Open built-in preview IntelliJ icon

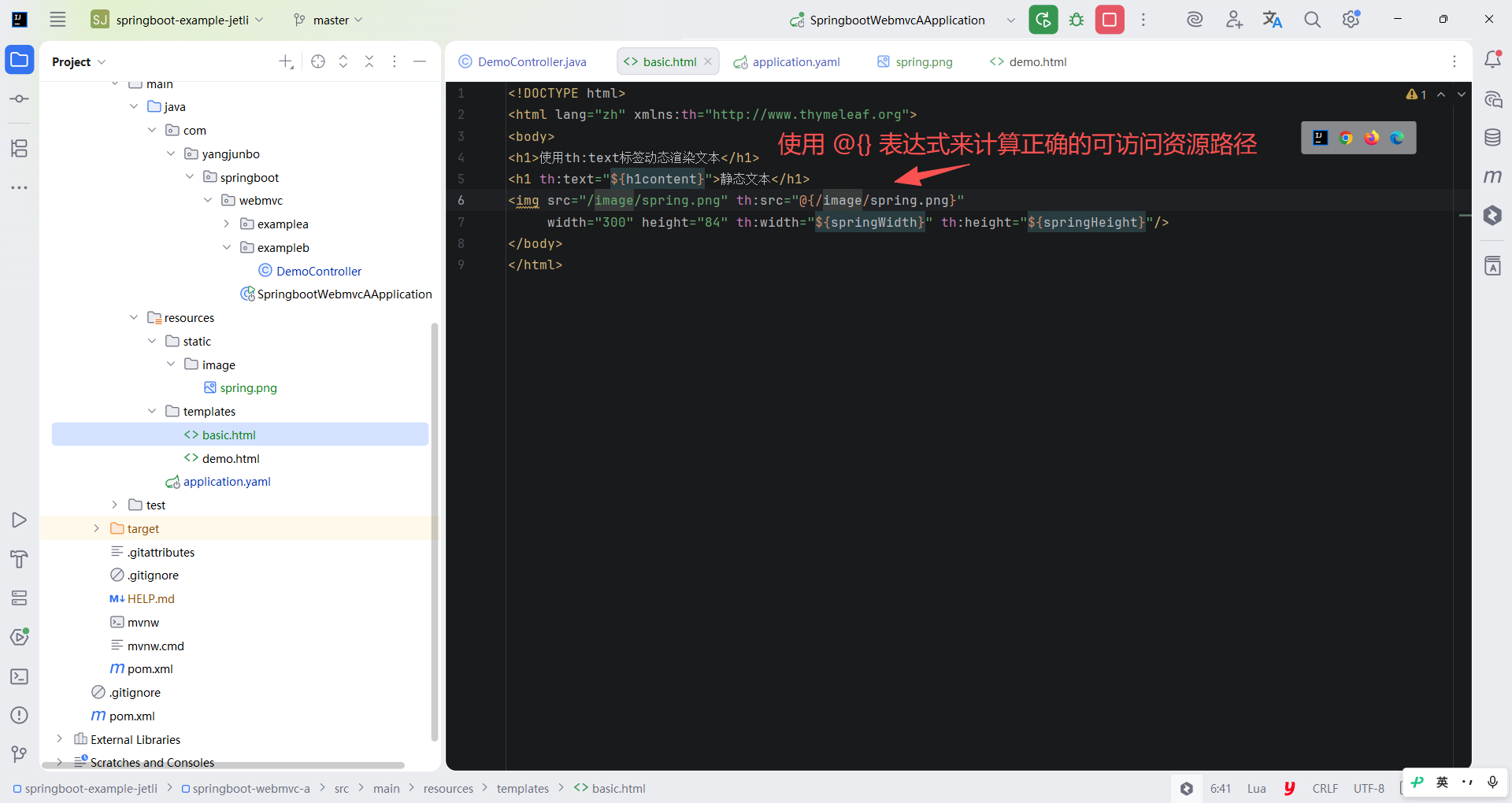tap(1321, 138)
